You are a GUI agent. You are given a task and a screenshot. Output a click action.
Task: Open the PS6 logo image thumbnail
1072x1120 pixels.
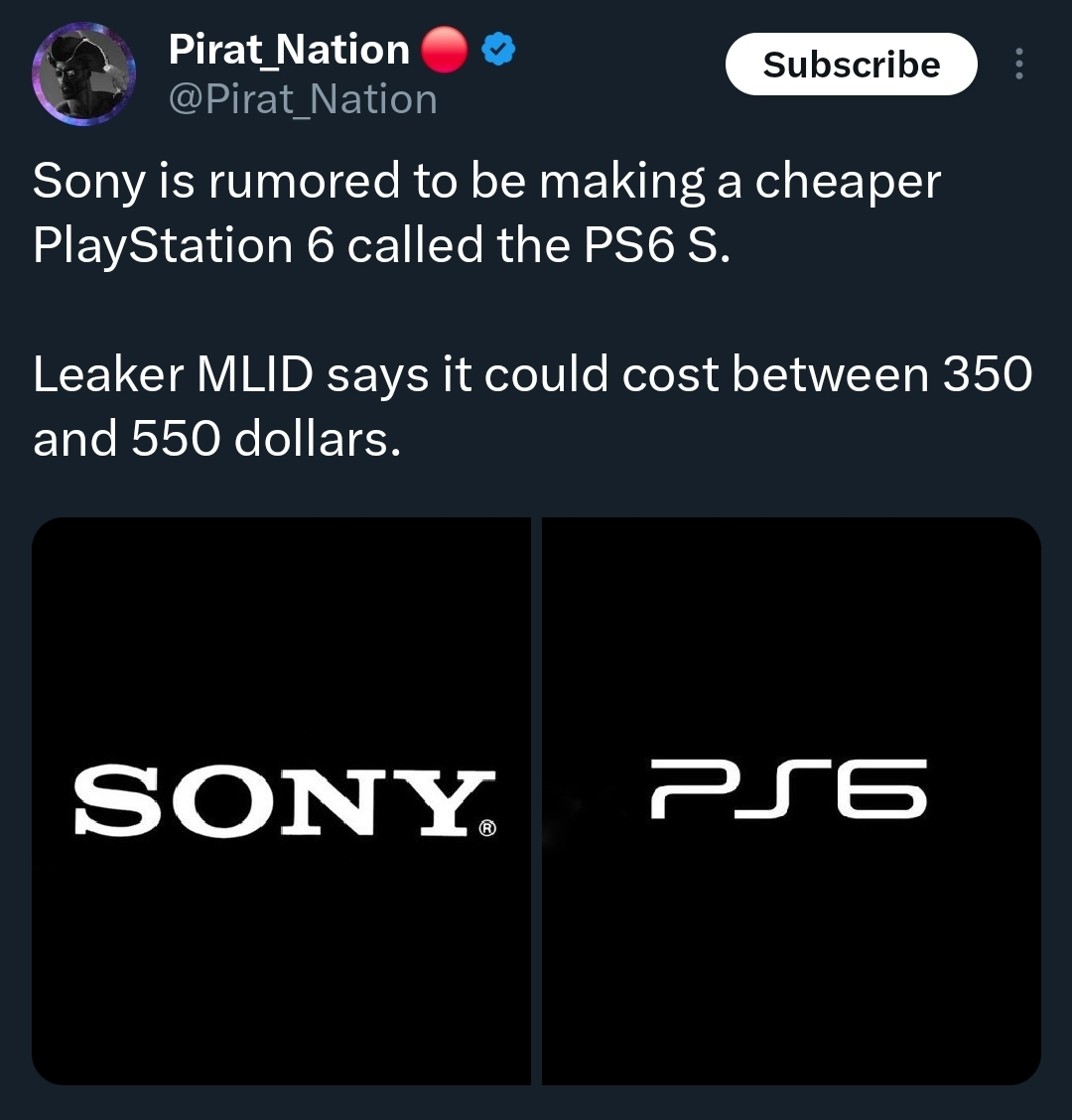click(x=791, y=943)
